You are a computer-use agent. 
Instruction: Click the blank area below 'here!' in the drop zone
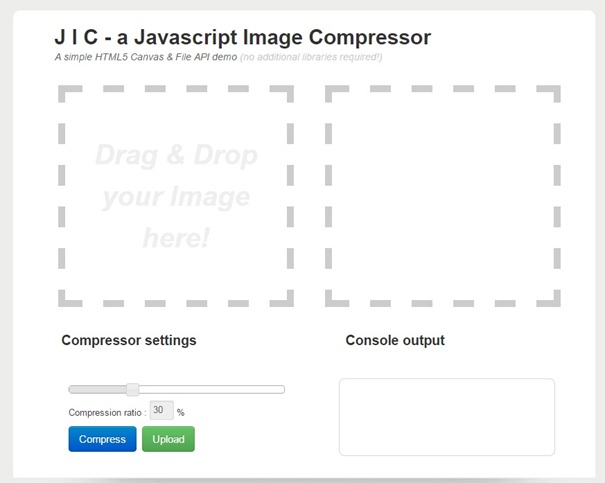(176, 275)
